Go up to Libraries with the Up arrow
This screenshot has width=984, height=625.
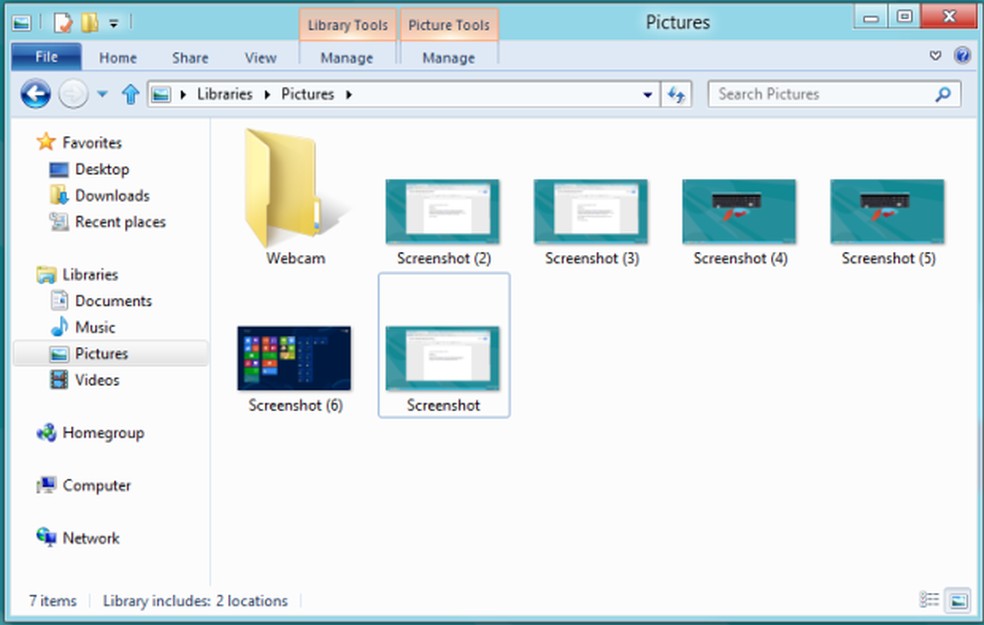pos(129,93)
